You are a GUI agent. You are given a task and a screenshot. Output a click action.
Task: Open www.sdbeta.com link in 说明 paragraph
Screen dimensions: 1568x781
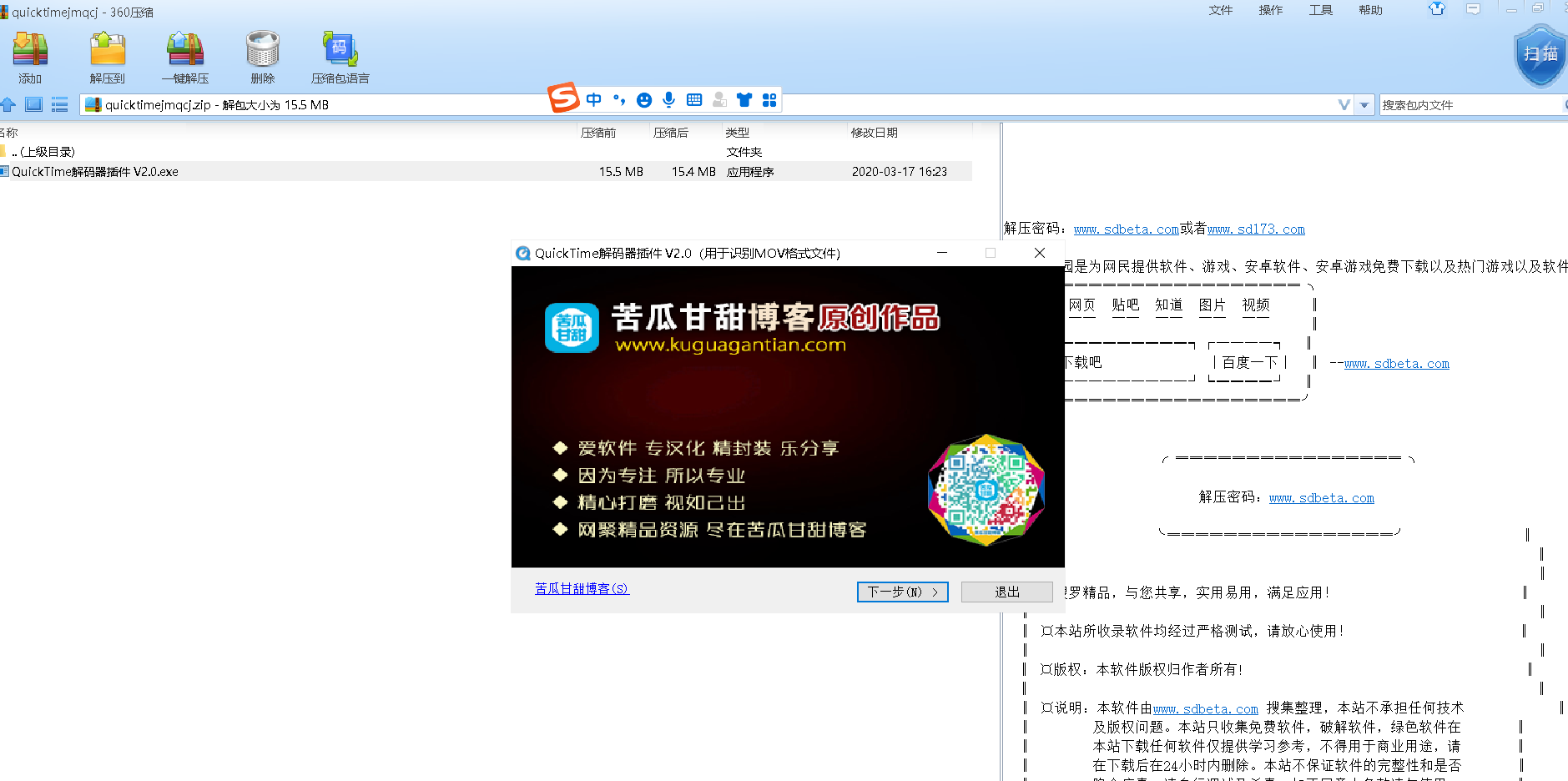[x=1206, y=709]
